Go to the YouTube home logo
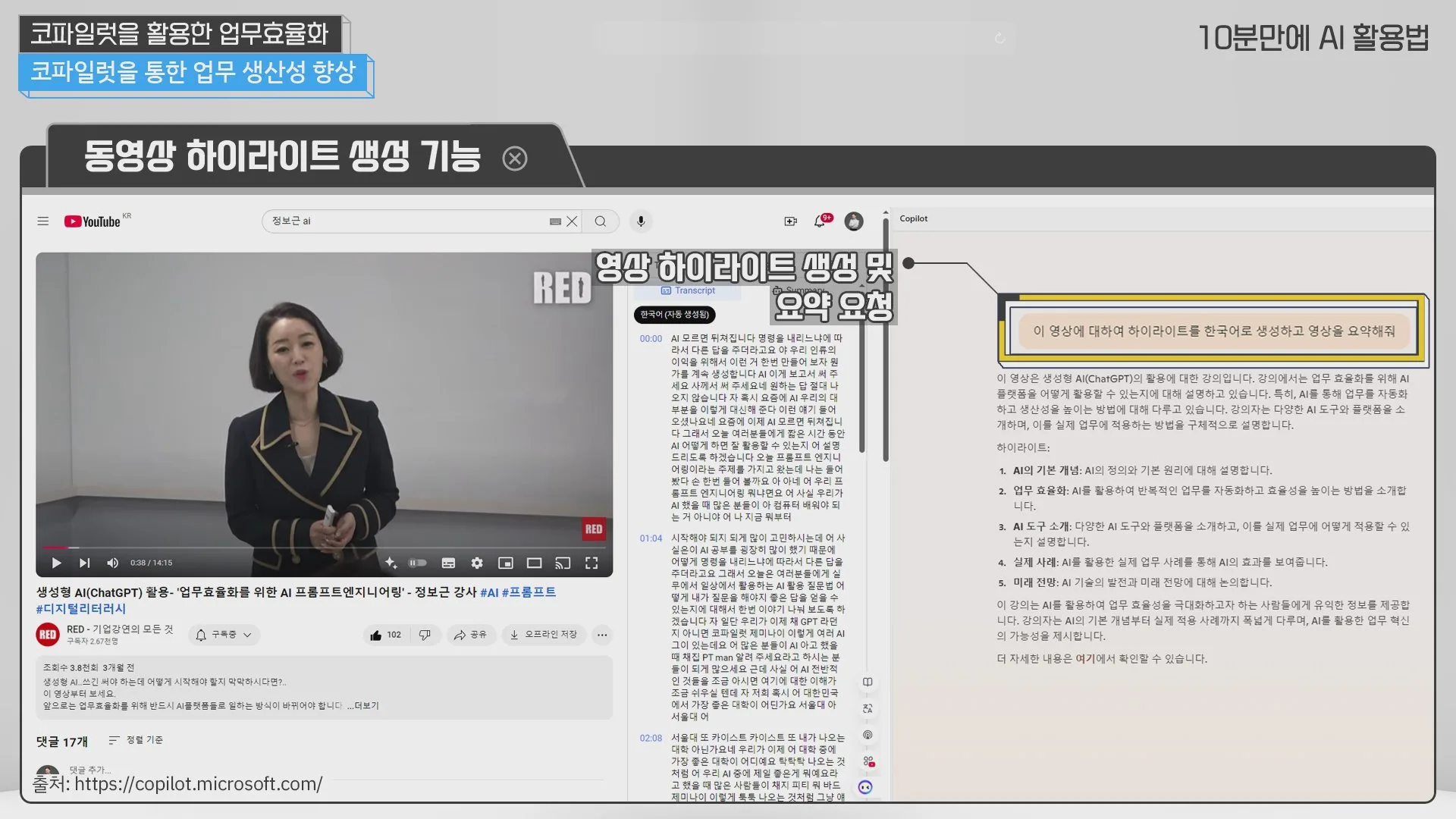Image resolution: width=1456 pixels, height=819 pixels. pos(93,221)
